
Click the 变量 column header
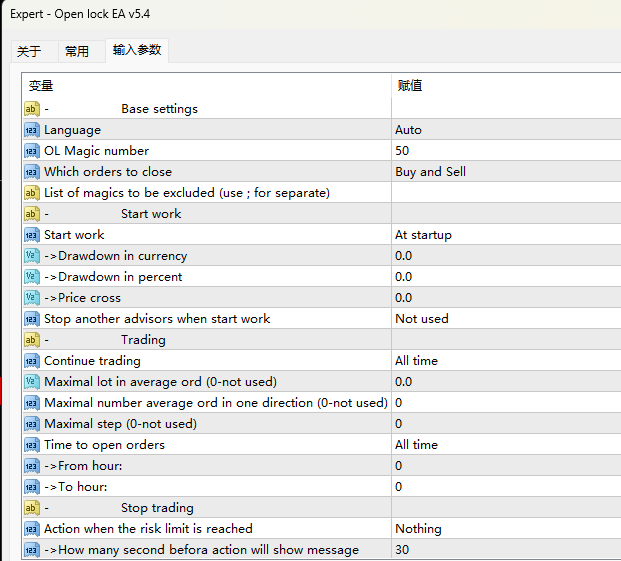pos(41,86)
